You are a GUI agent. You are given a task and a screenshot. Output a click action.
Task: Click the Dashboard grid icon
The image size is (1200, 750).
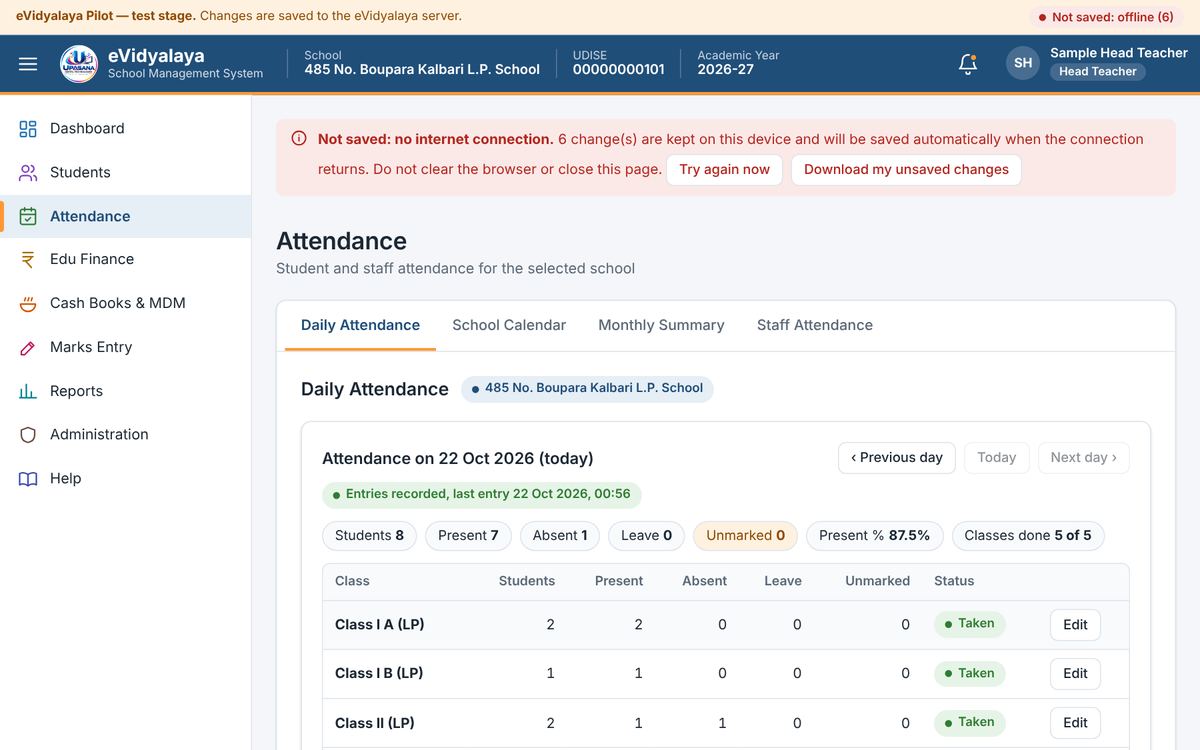pyautogui.click(x=28, y=128)
